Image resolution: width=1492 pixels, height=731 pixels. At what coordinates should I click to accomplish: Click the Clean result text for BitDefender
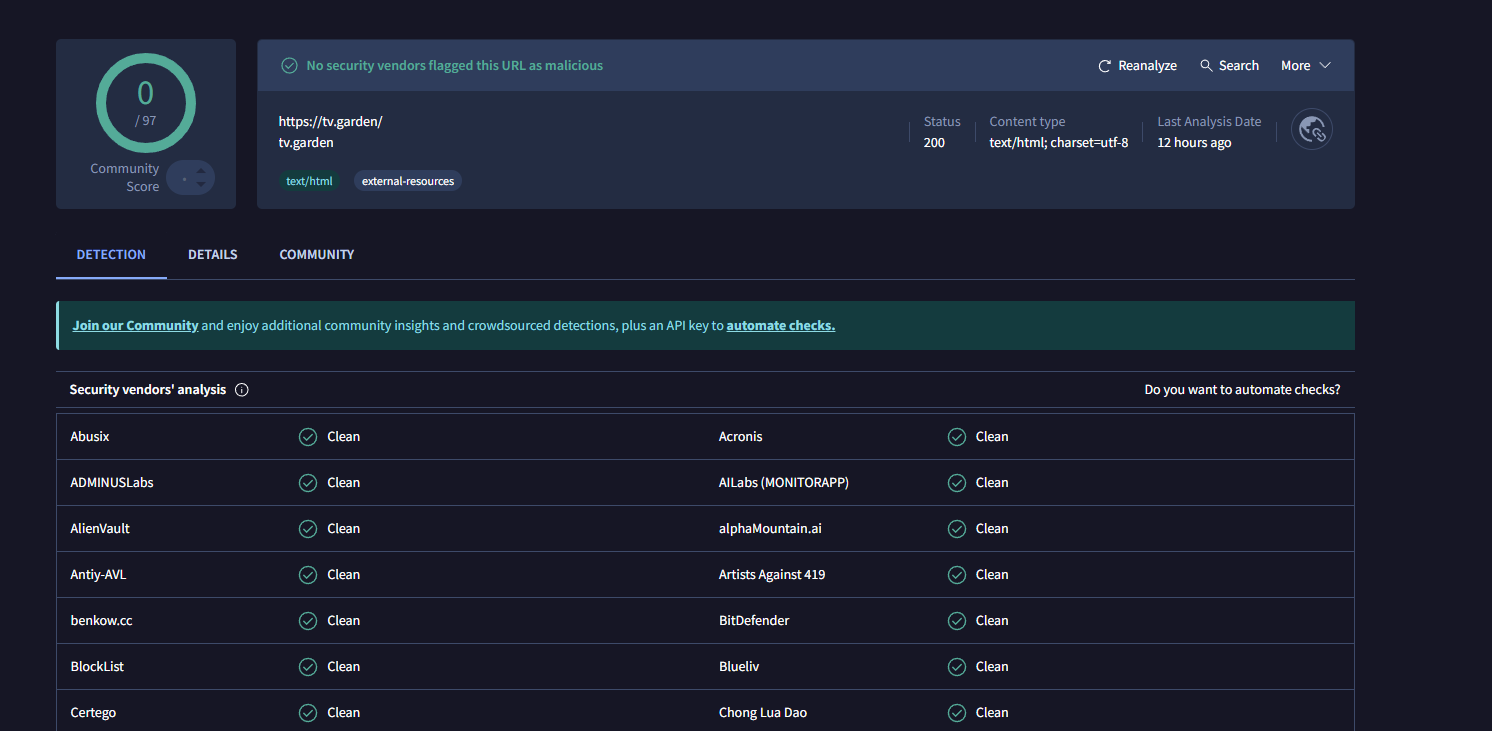(x=992, y=621)
